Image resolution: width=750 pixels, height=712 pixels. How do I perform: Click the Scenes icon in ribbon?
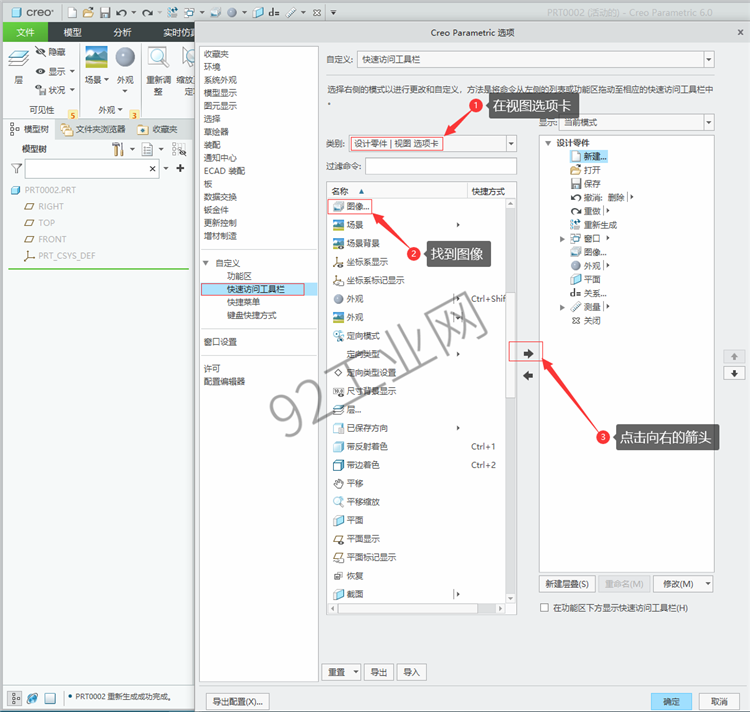point(96,57)
